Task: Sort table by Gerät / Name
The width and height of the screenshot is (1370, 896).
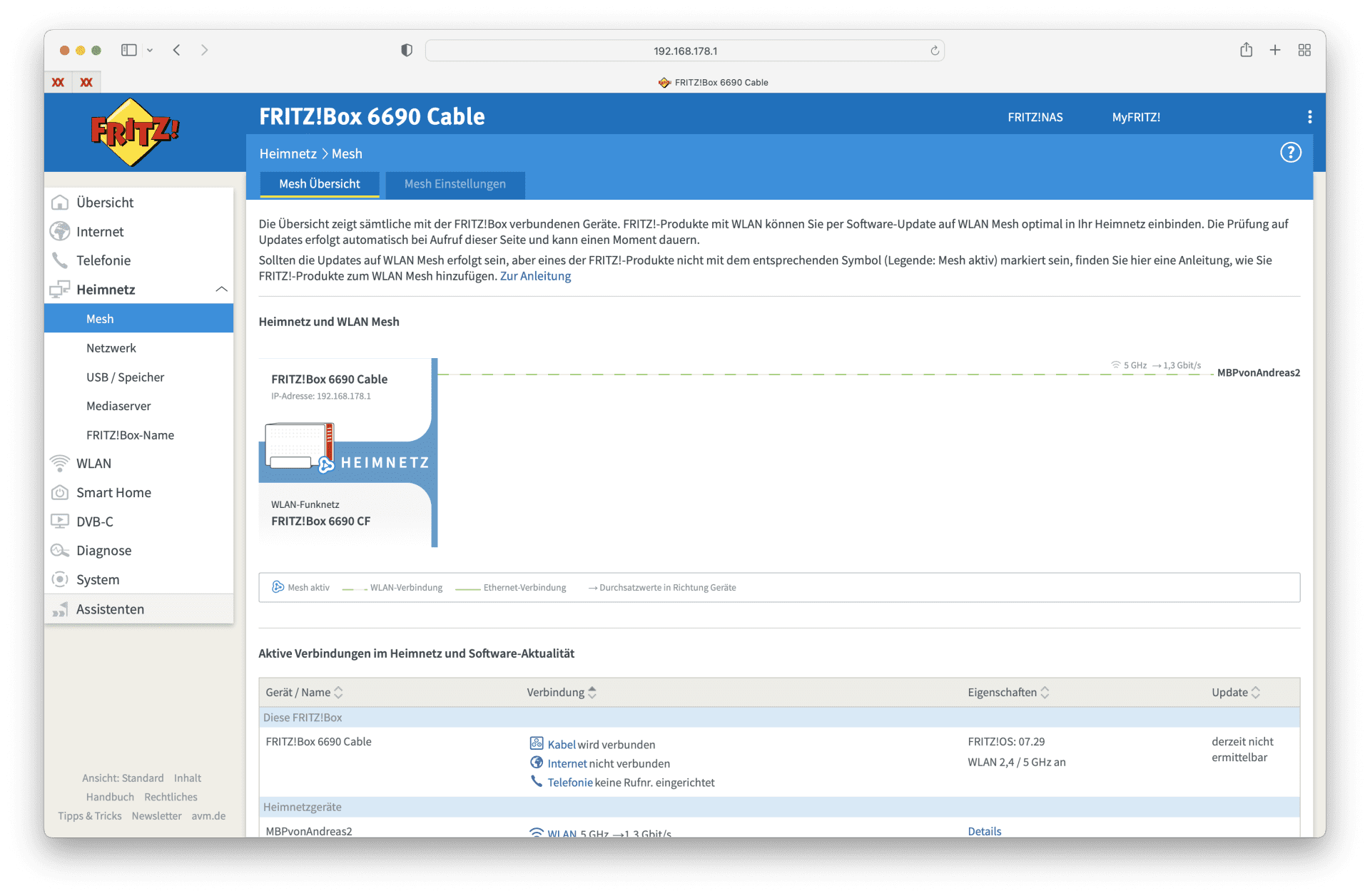Action: click(x=304, y=693)
